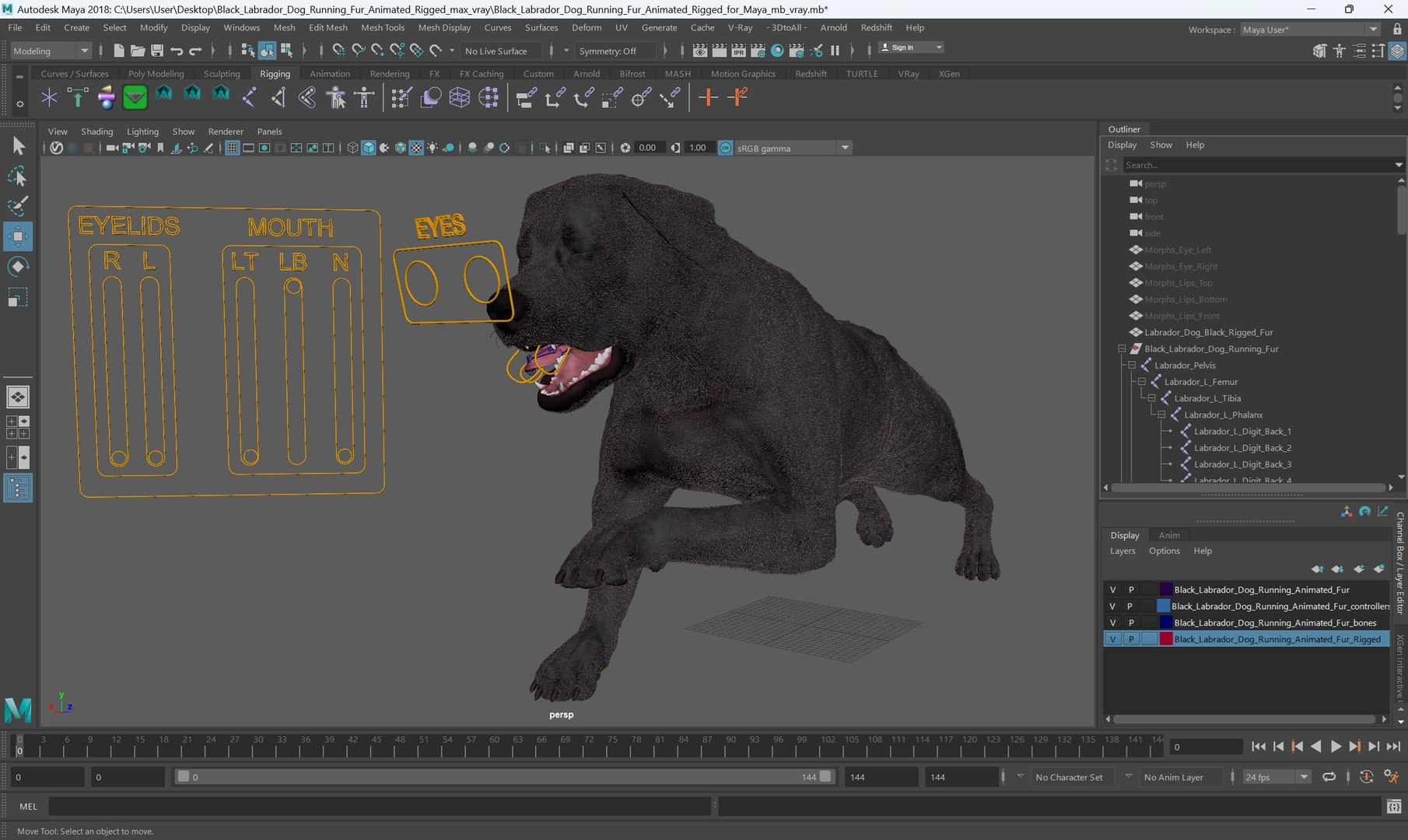The image size is (1408, 840).
Task: Click the New Scene icon
Action: point(118,51)
